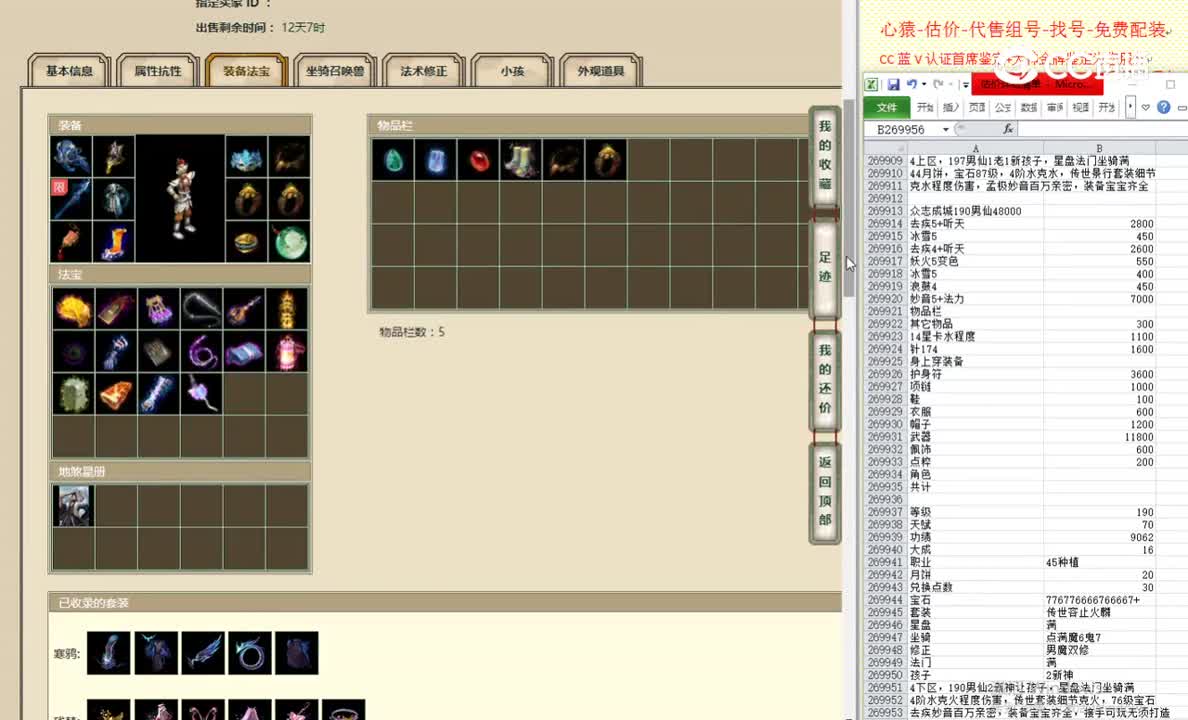Expand more ribbon tabs arrow in Excel
This screenshot has width=1188, height=720.
click(x=1130, y=107)
